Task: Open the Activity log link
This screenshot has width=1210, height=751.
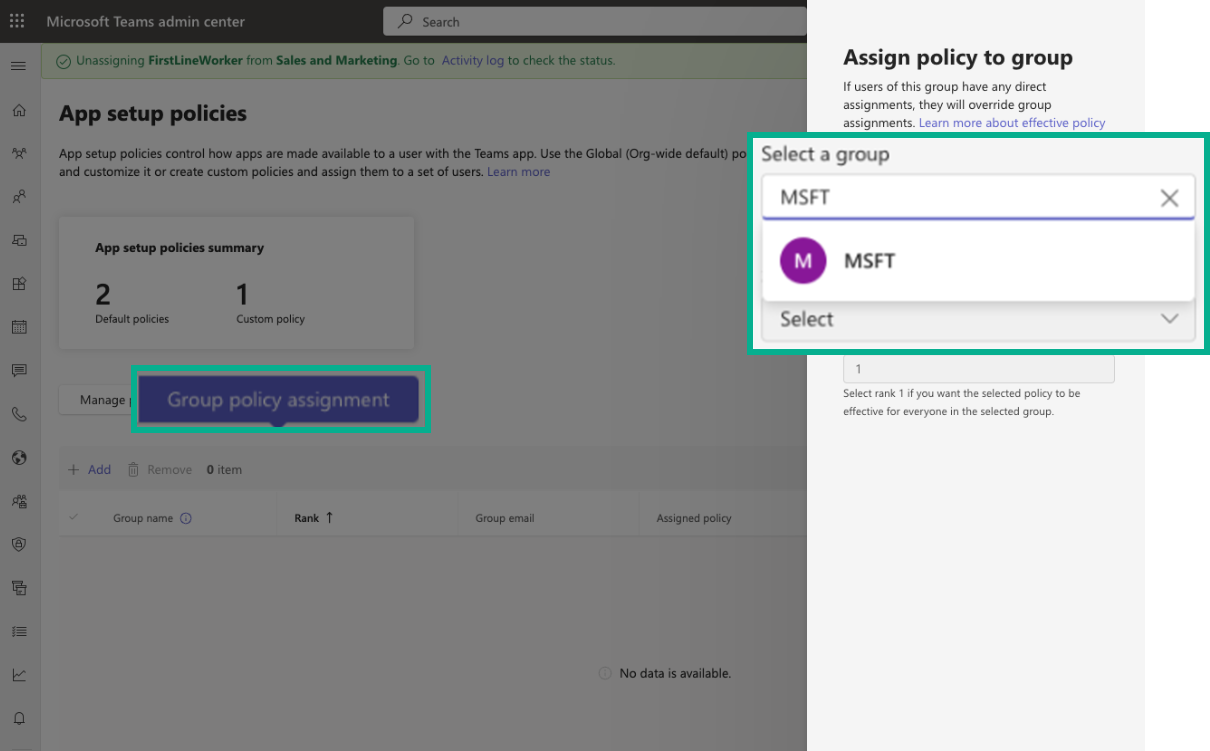Action: pyautogui.click(x=473, y=60)
